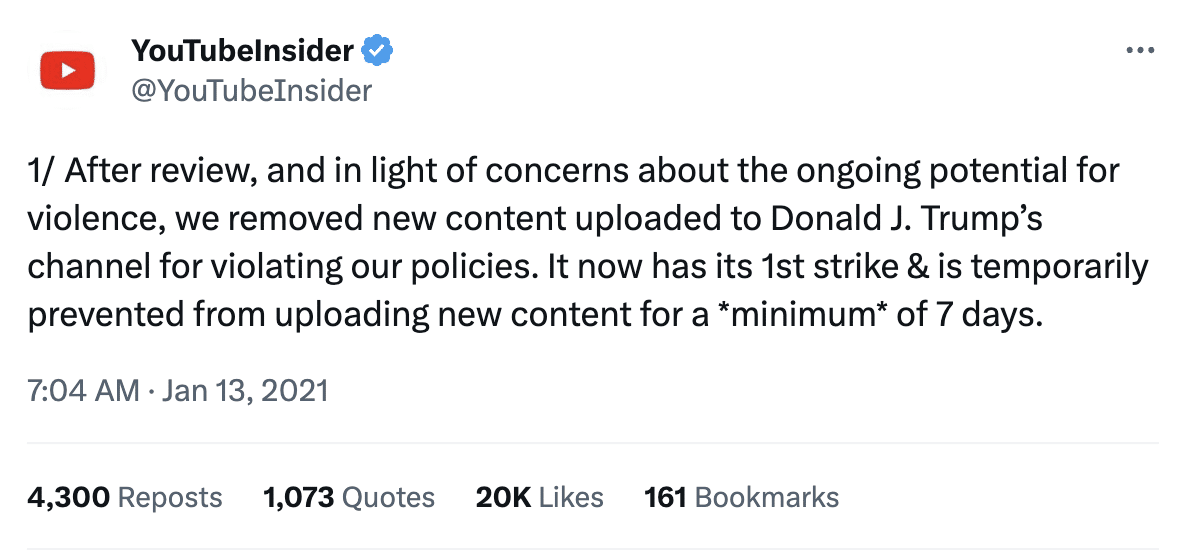View the 1,073 Quotes list
Screen dimensions: 1190x550
(348, 497)
